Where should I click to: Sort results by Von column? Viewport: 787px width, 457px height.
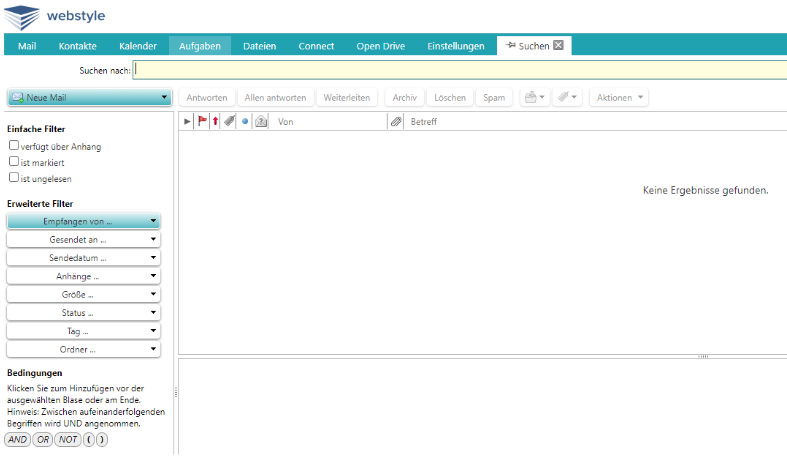(286, 121)
